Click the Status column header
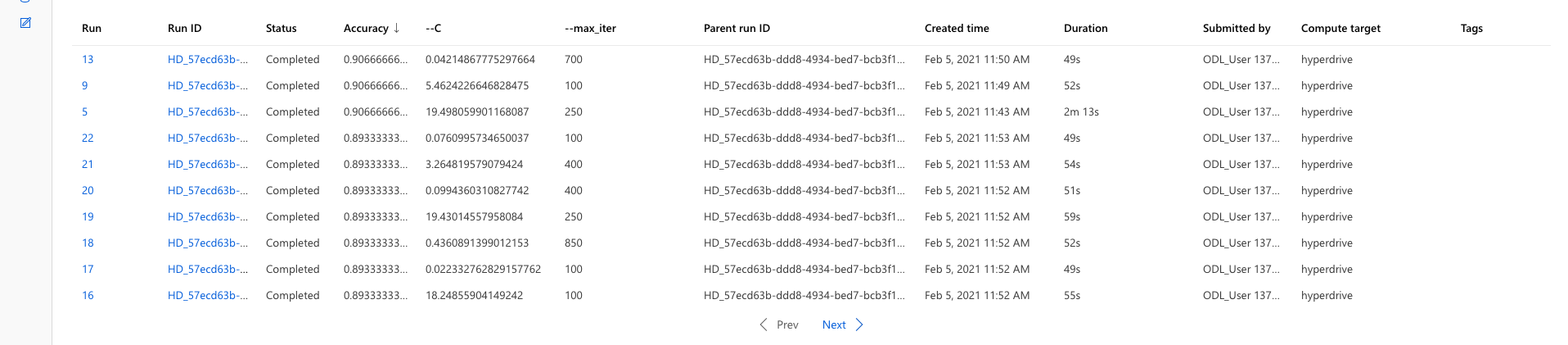Image resolution: width=1568 pixels, height=345 pixels. point(281,28)
